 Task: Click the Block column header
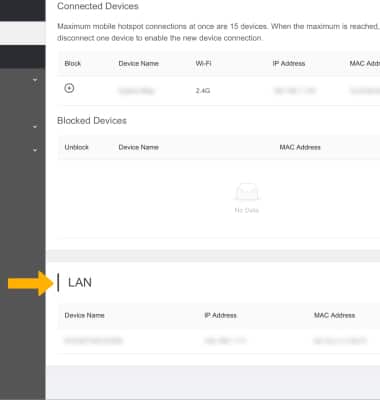click(x=73, y=63)
